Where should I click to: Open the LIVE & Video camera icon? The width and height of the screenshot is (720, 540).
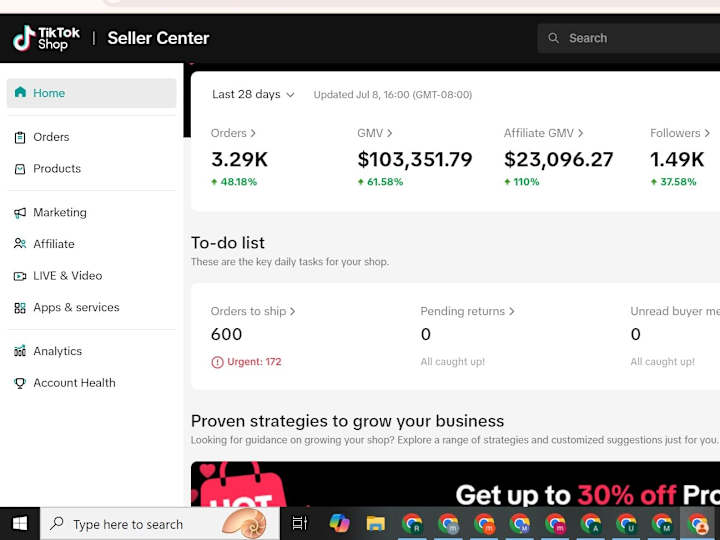tap(20, 276)
